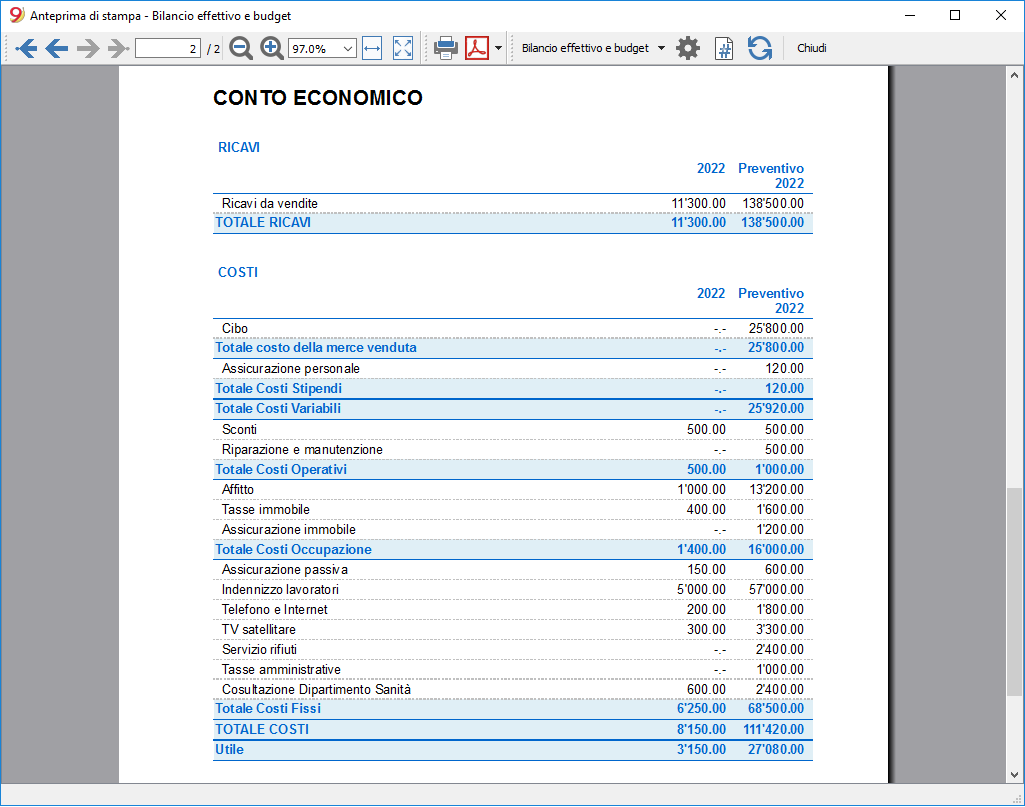
Task: Open the 97.0% zoom level dropdown
Action: click(x=322, y=48)
